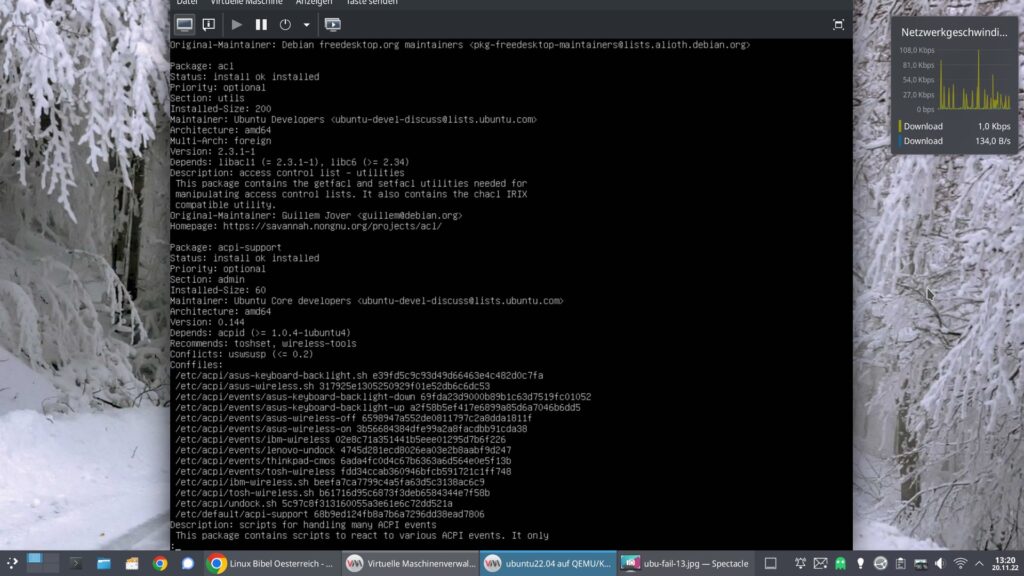Open the Anzeigen menu
This screenshot has width=1024, height=576.
pyautogui.click(x=314, y=3)
